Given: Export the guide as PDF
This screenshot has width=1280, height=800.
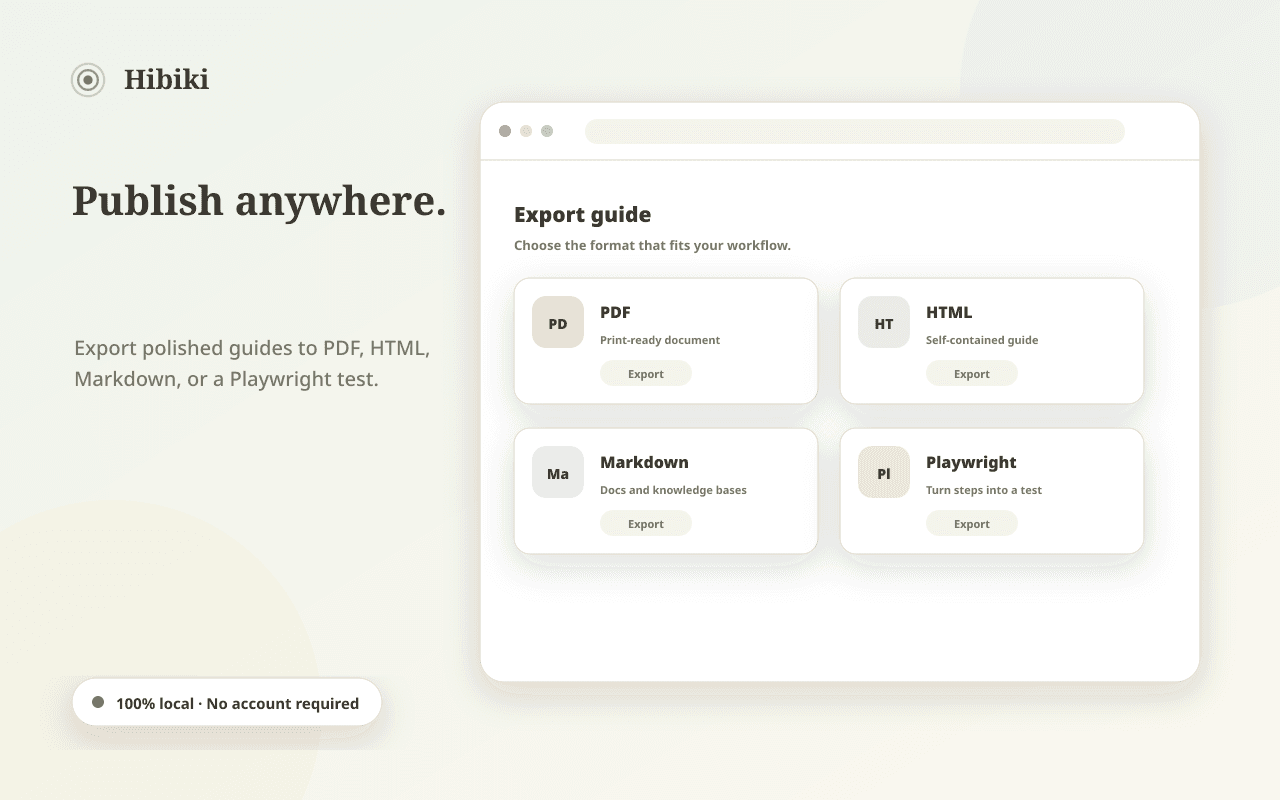Looking at the screenshot, I should click(646, 373).
